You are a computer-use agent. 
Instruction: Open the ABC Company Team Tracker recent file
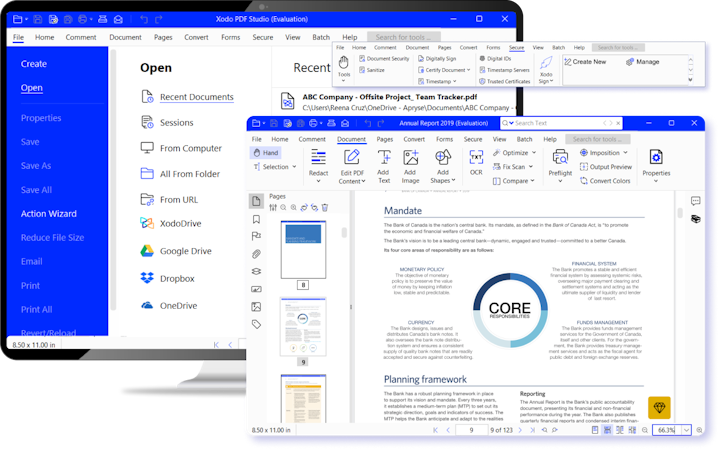(398, 102)
